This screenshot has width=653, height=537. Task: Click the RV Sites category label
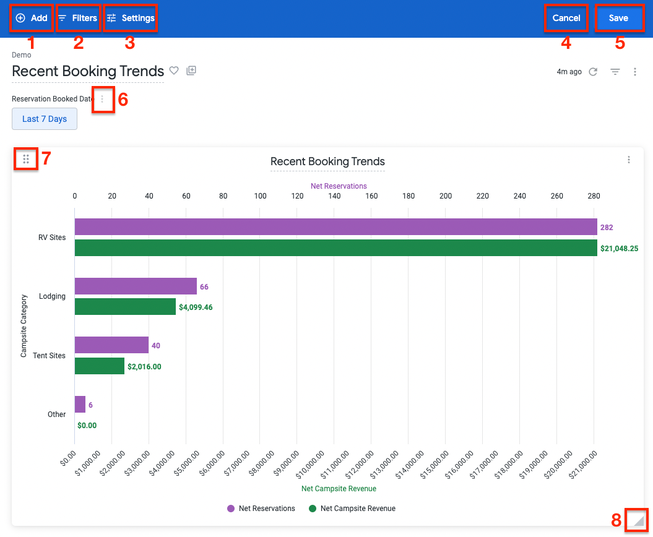52,237
